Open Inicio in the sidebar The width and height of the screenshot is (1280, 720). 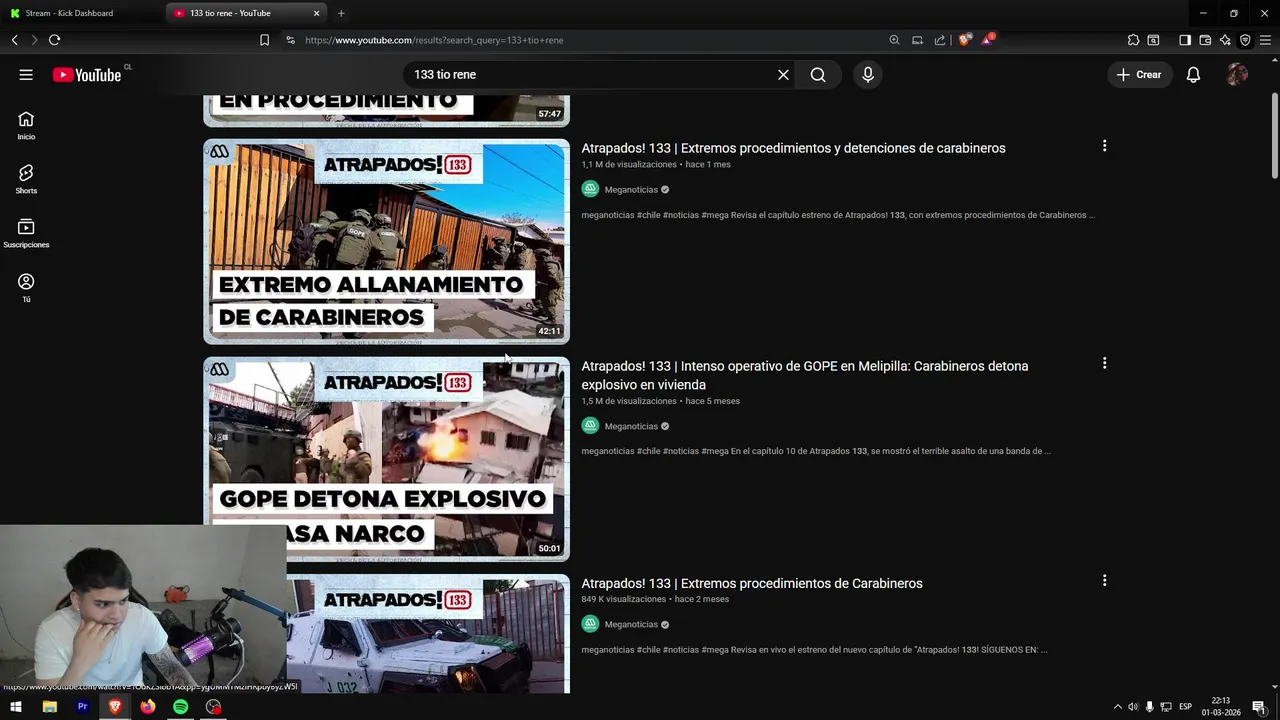[26, 125]
